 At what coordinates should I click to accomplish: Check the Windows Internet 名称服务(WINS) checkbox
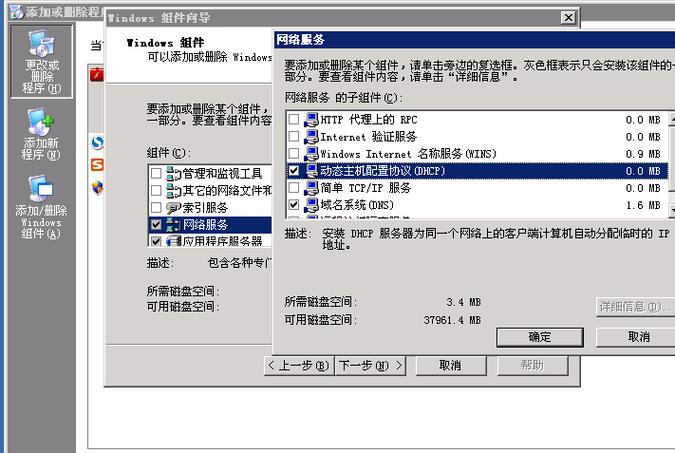294,153
